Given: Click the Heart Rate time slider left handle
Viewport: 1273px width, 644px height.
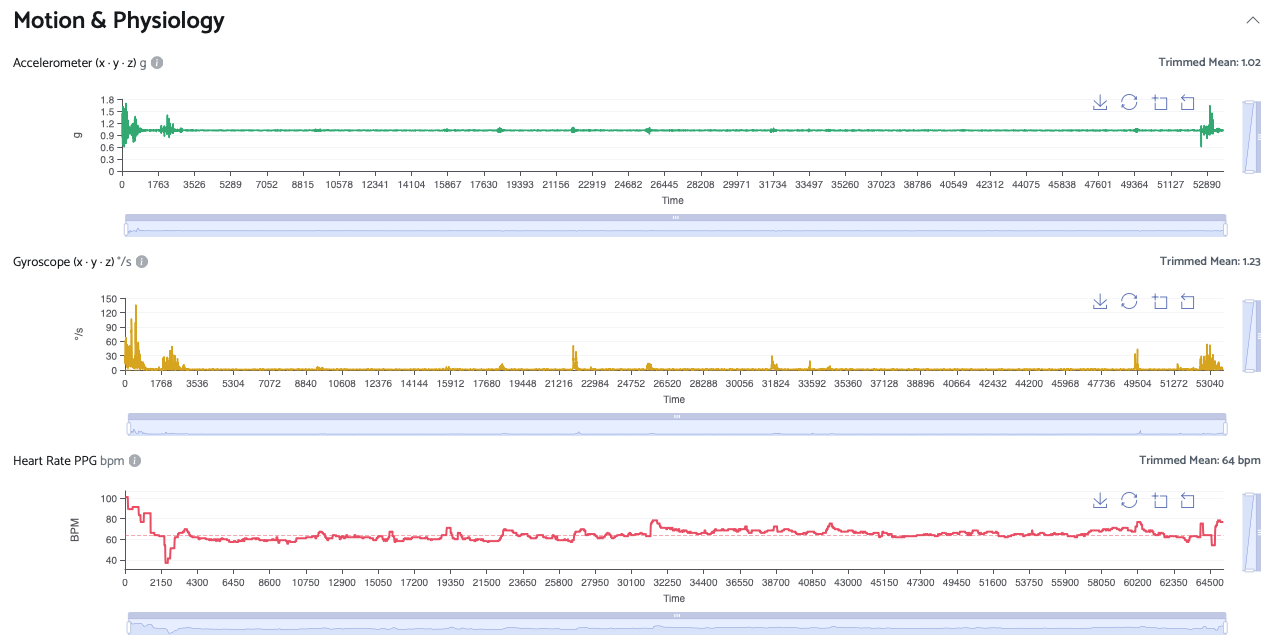Looking at the screenshot, I should pyautogui.click(x=128, y=627).
